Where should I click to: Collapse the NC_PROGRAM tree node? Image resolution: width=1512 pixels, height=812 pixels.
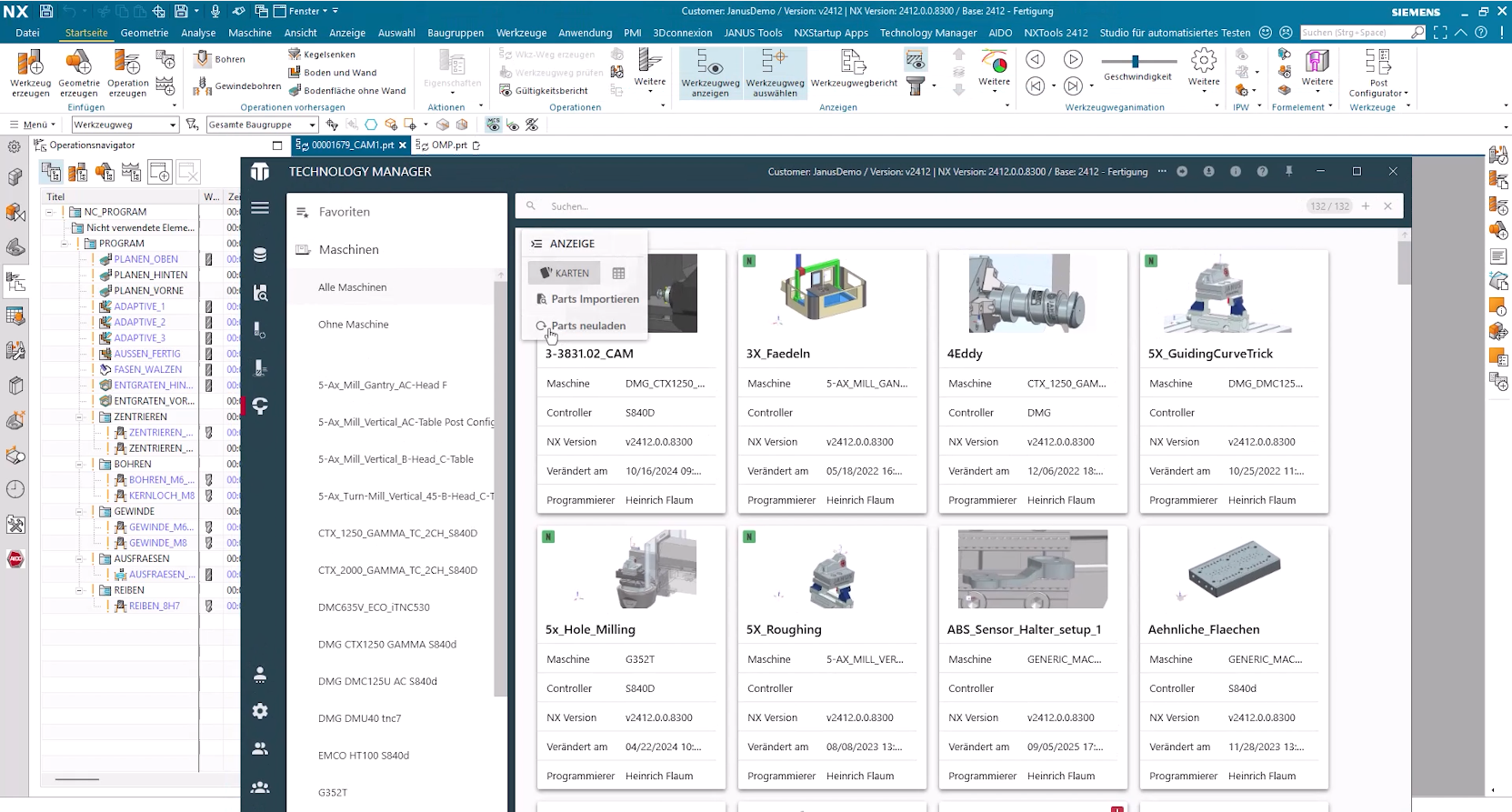51,212
